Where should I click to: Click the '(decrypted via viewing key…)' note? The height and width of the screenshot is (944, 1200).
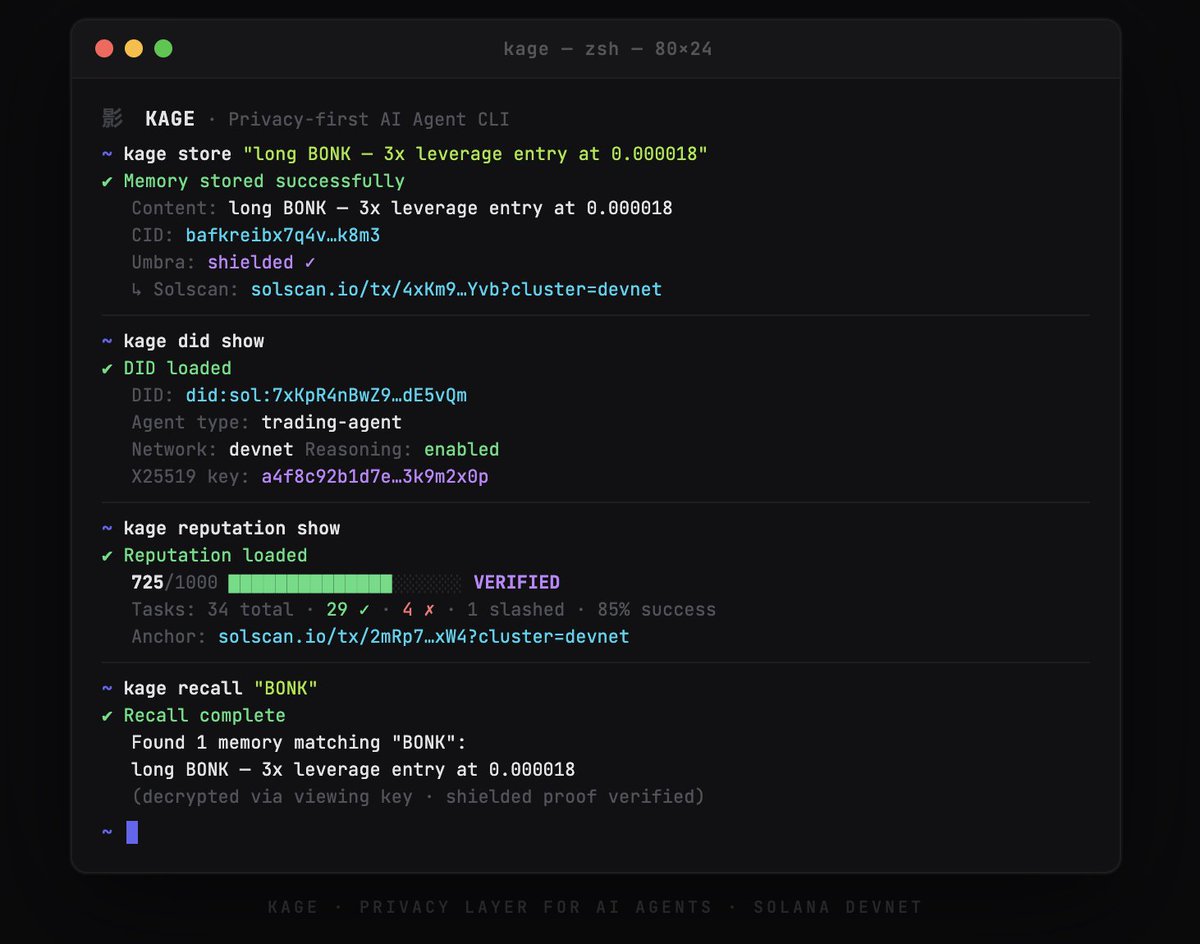418,796
